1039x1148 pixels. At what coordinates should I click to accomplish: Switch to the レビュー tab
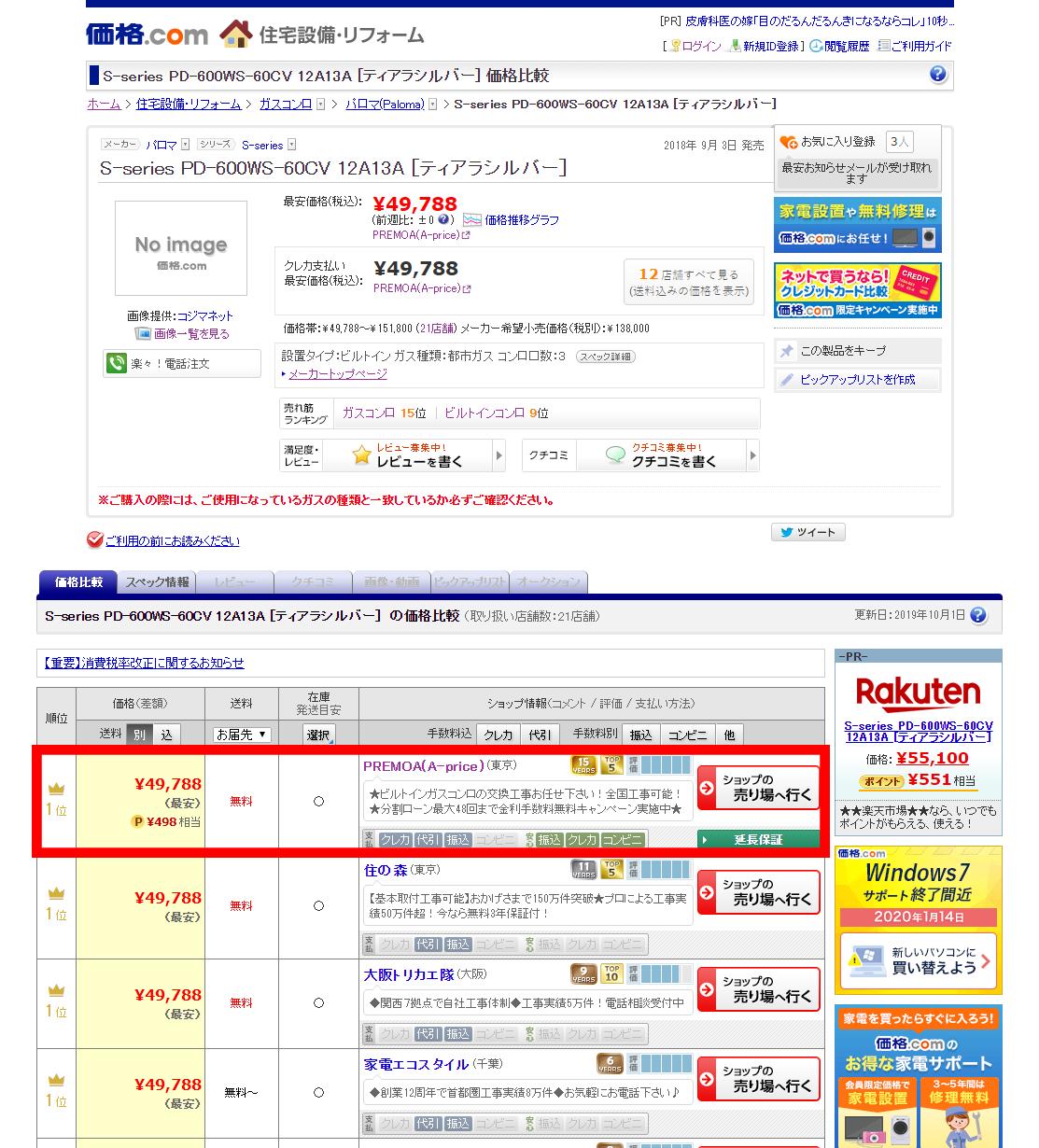pyautogui.click(x=235, y=581)
